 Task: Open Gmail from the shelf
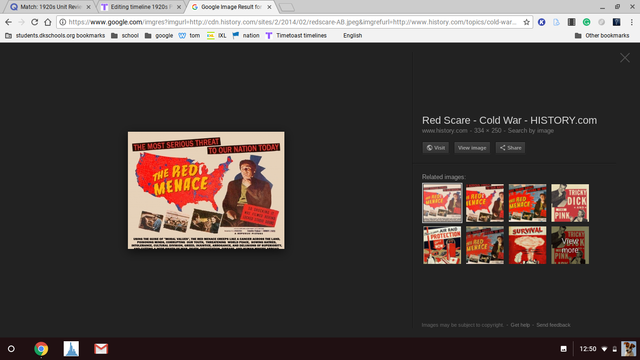101,349
